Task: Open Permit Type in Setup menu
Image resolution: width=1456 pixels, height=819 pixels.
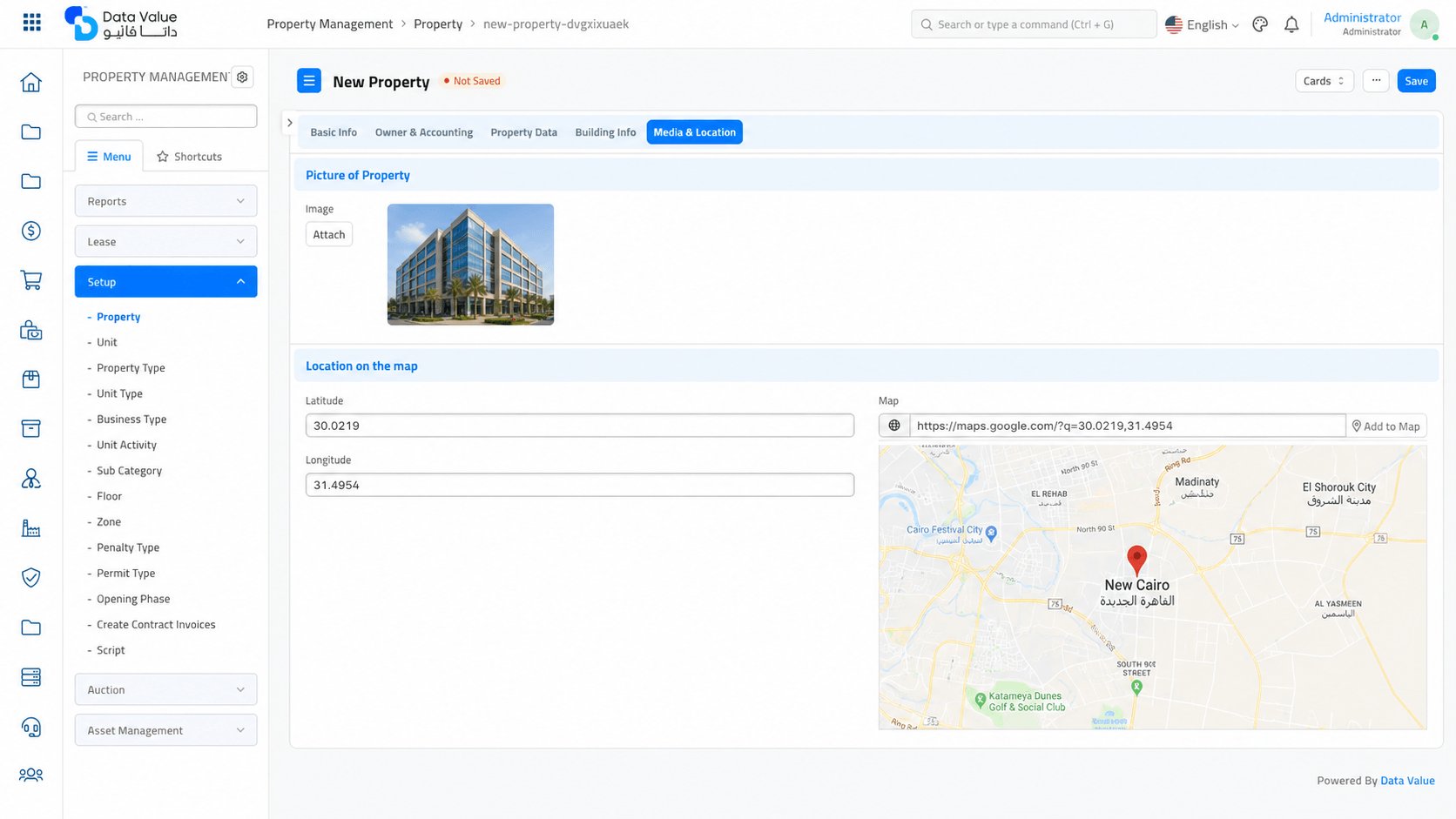Action: pyautogui.click(x=125, y=574)
